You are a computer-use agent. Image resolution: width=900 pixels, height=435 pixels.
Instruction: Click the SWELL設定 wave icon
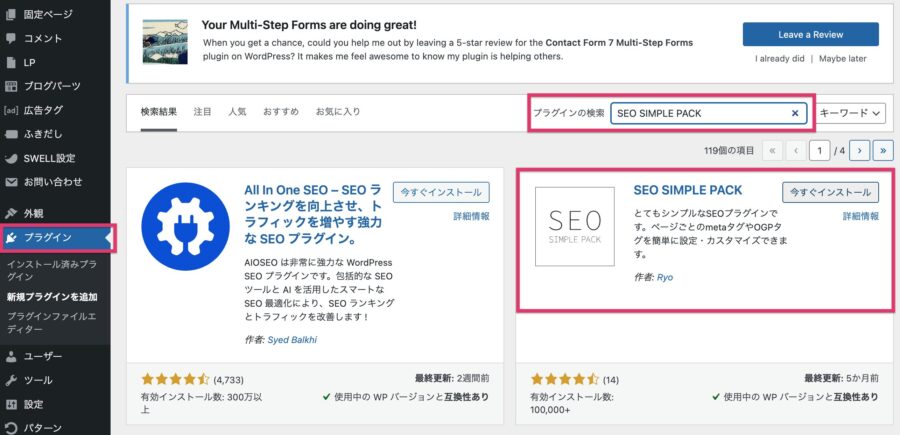point(10,158)
